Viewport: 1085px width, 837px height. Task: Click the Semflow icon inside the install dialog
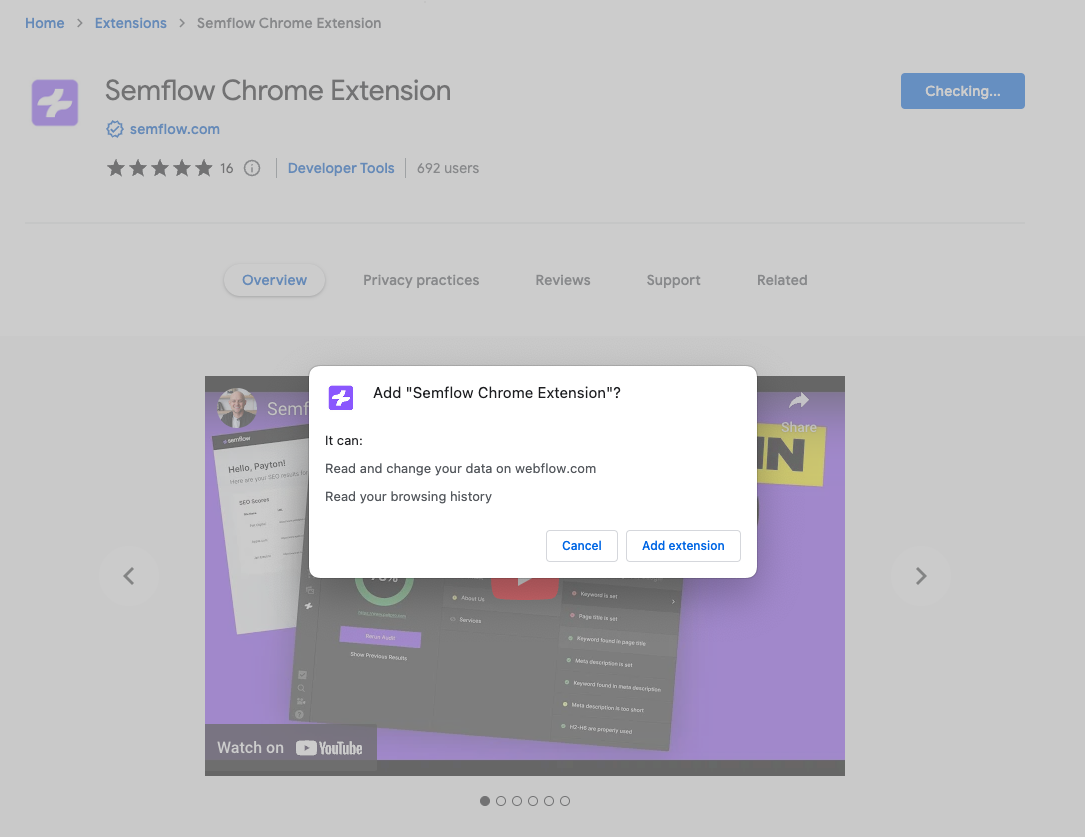tap(341, 398)
